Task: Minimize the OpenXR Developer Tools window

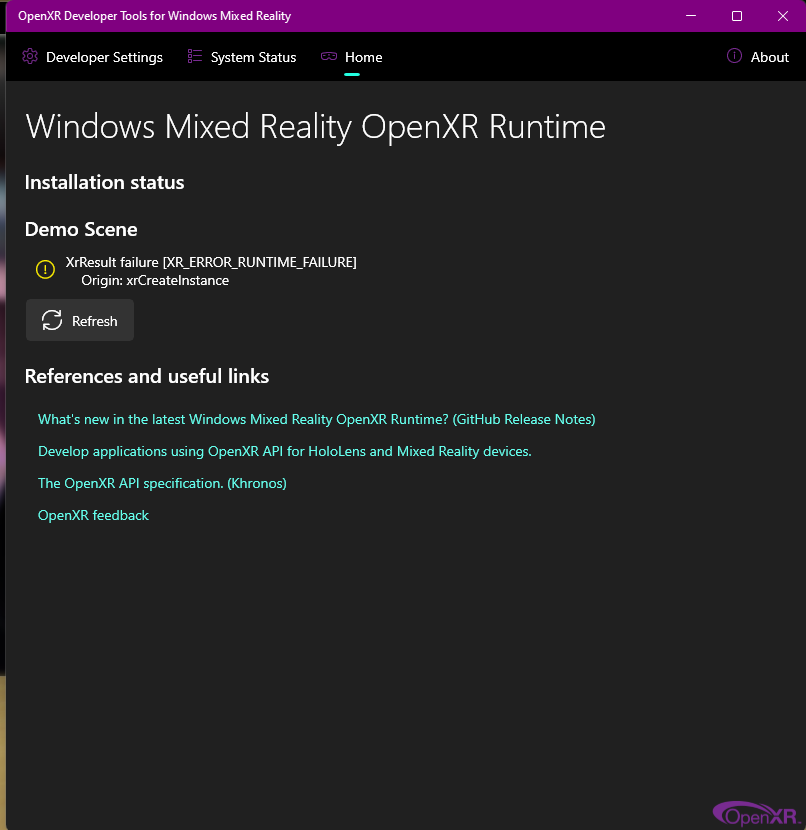Action: pyautogui.click(x=691, y=16)
